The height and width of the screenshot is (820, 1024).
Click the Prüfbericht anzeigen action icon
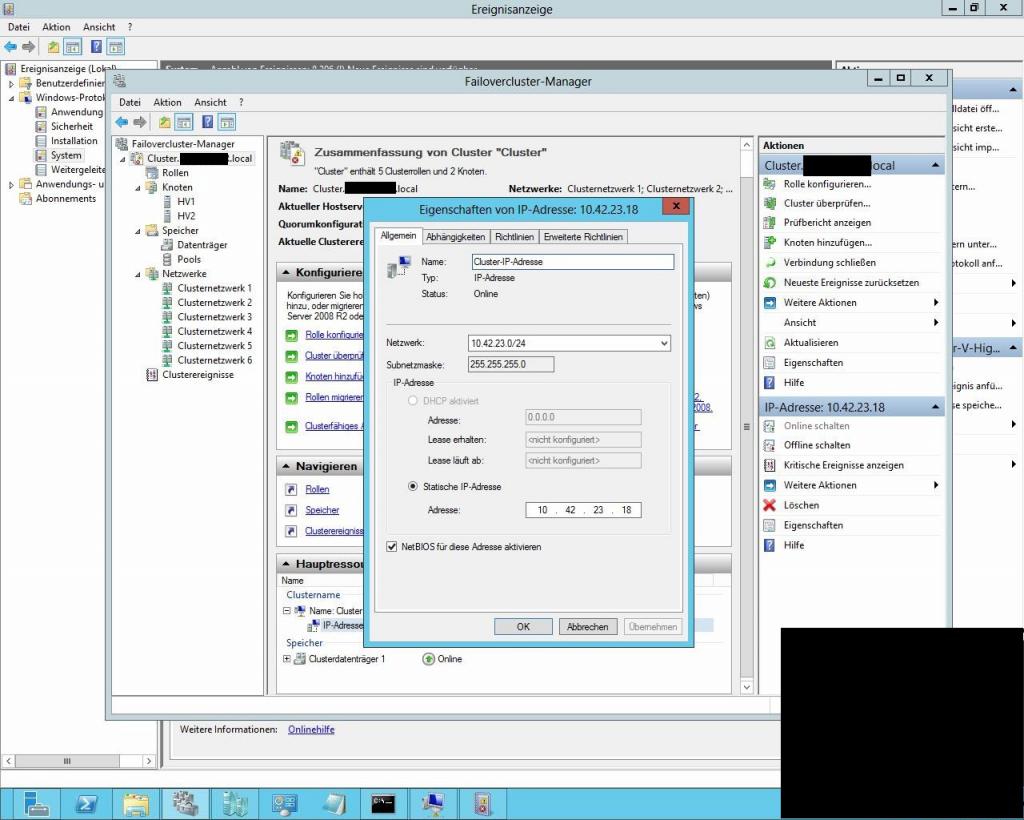coord(770,223)
